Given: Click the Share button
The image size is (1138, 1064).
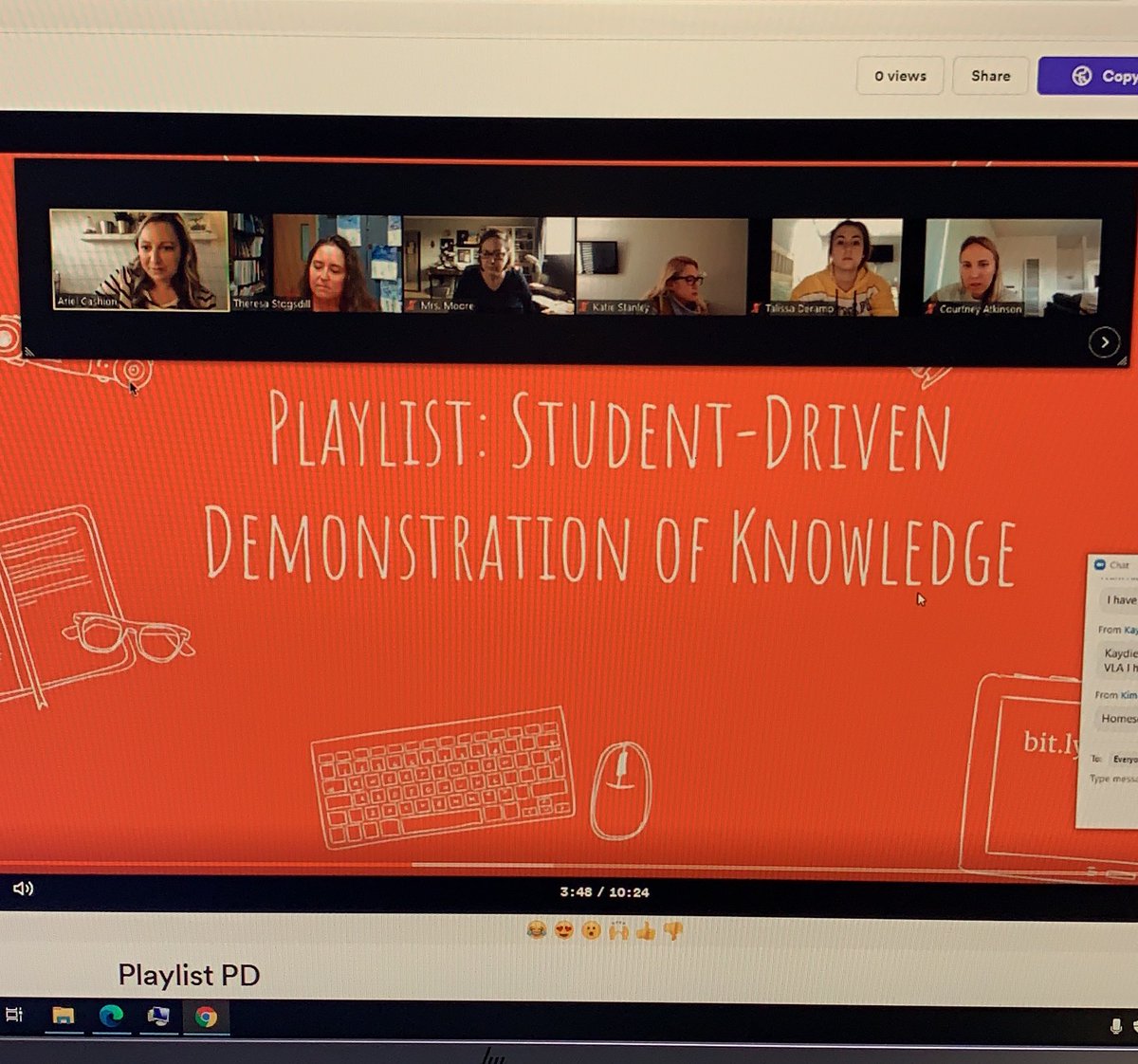Looking at the screenshot, I should pos(990,76).
